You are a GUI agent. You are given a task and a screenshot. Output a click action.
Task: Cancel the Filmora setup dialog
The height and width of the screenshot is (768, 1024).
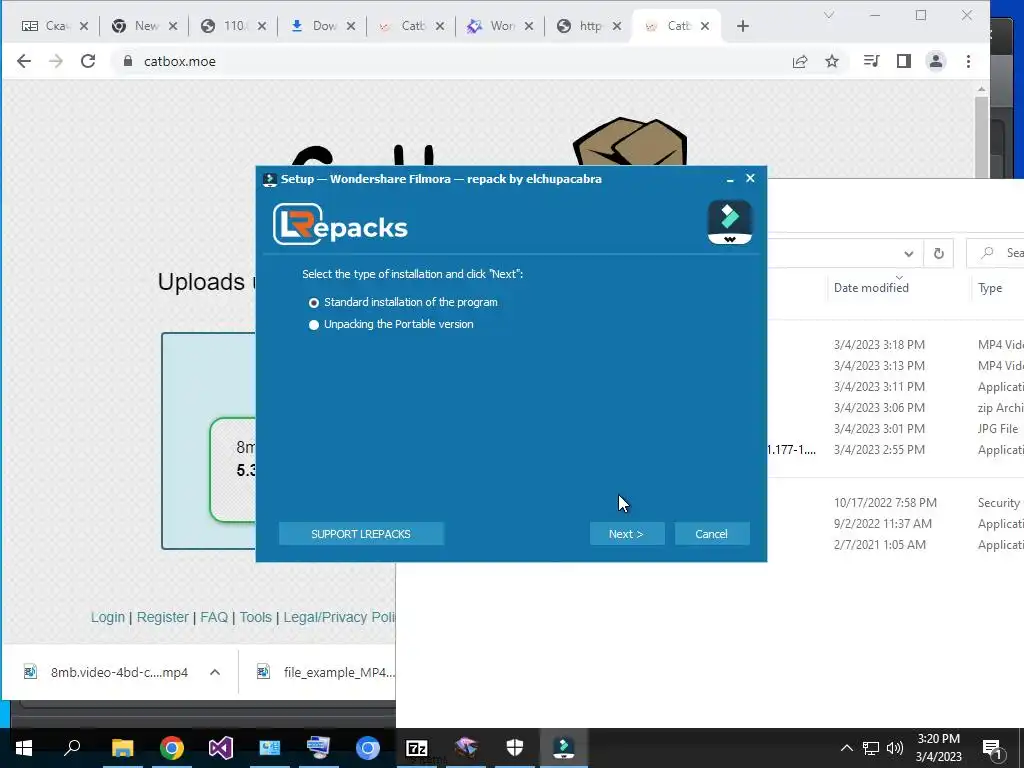[711, 534]
